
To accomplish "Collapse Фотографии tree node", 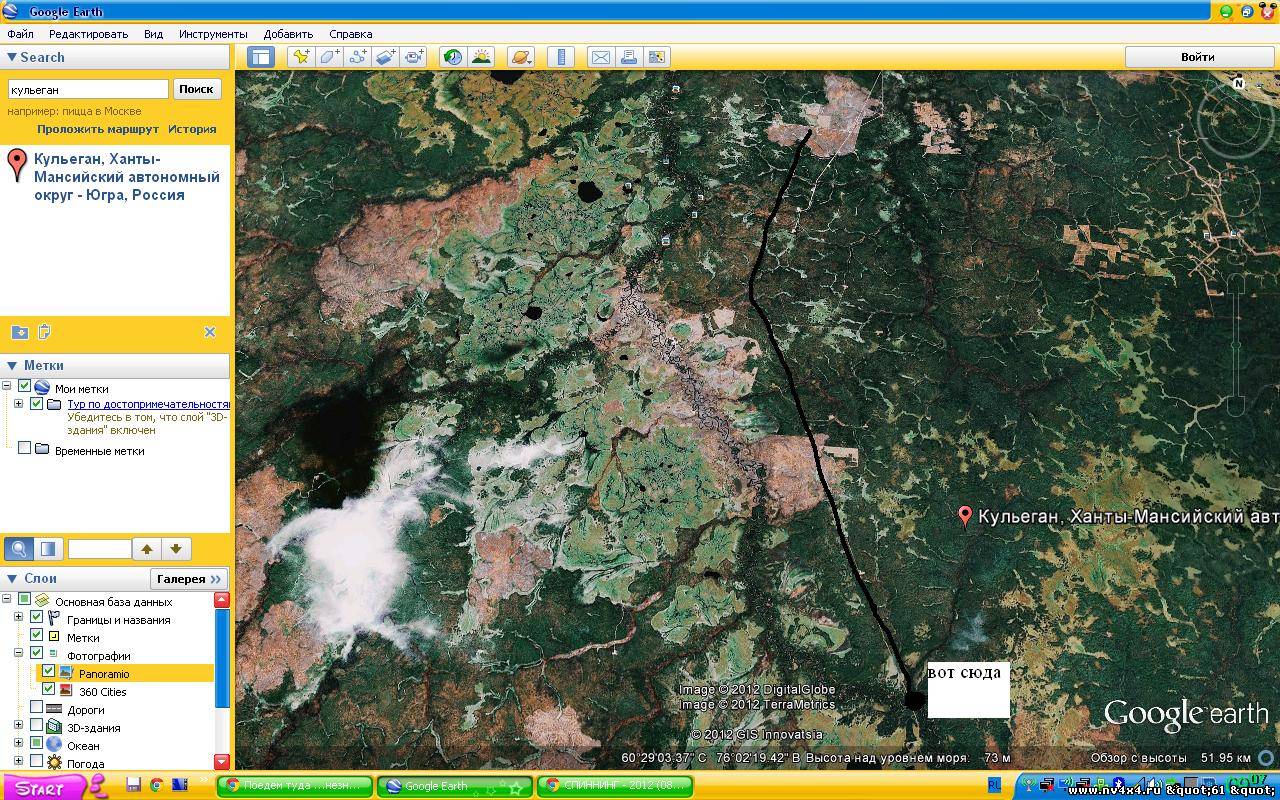I will (x=19, y=654).
